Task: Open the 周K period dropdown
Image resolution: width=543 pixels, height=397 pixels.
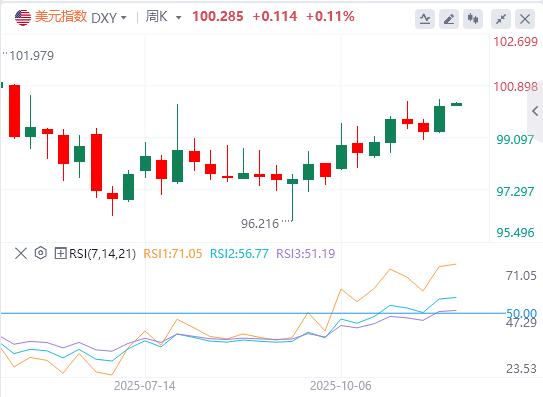Action: pyautogui.click(x=163, y=17)
